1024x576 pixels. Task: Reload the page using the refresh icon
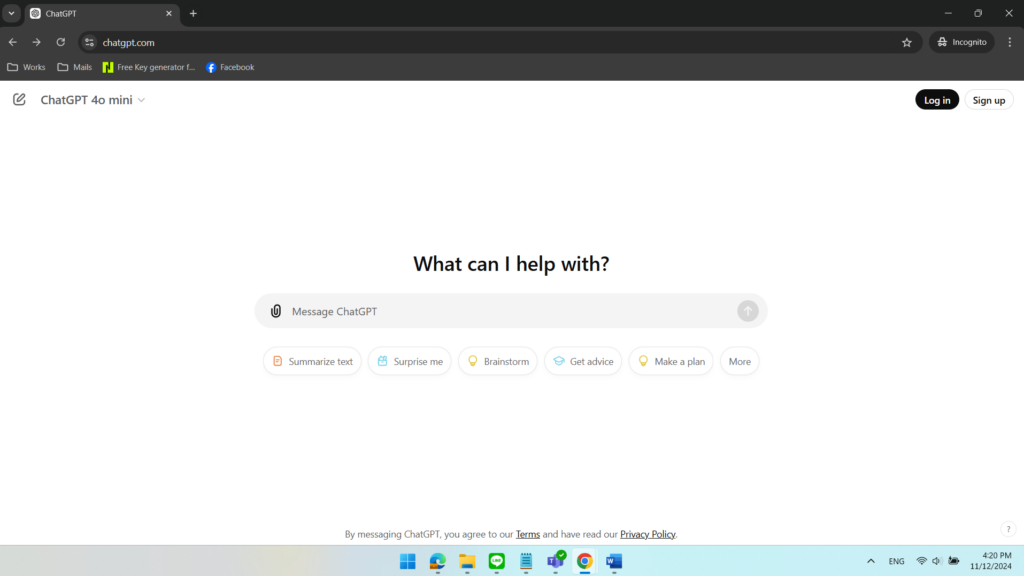click(x=60, y=42)
